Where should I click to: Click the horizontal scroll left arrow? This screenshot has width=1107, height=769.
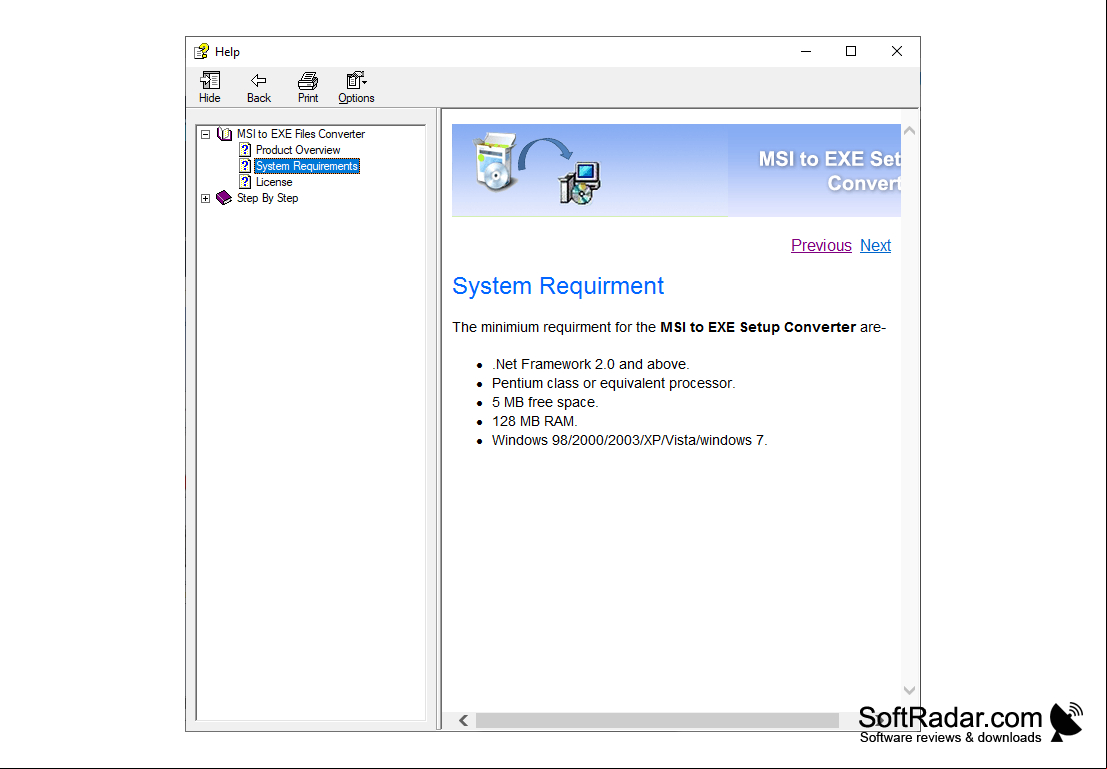463,720
